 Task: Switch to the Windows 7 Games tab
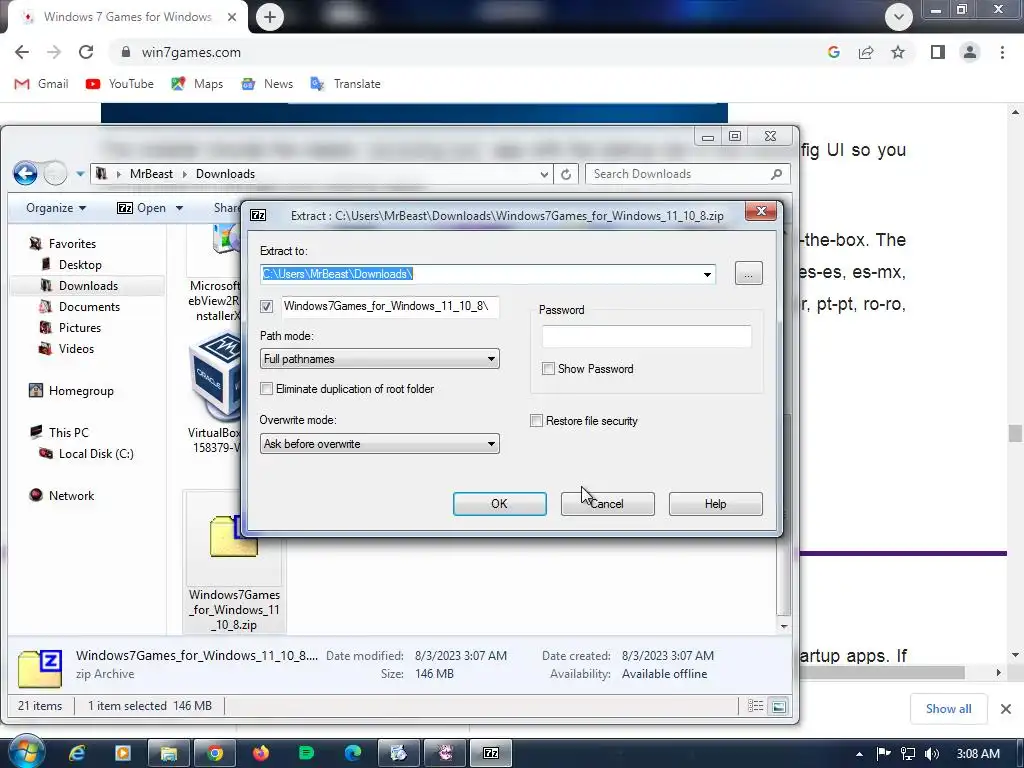127,17
